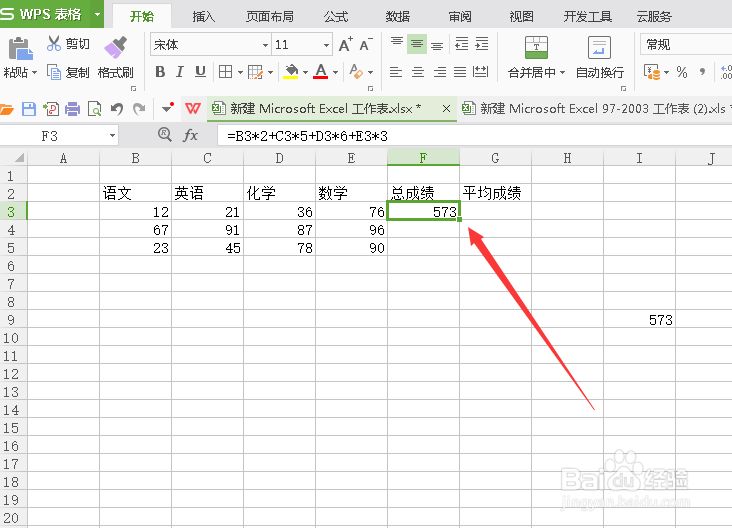Click the justify alignment icon
The height and width of the screenshot is (528, 732).
pos(460,72)
